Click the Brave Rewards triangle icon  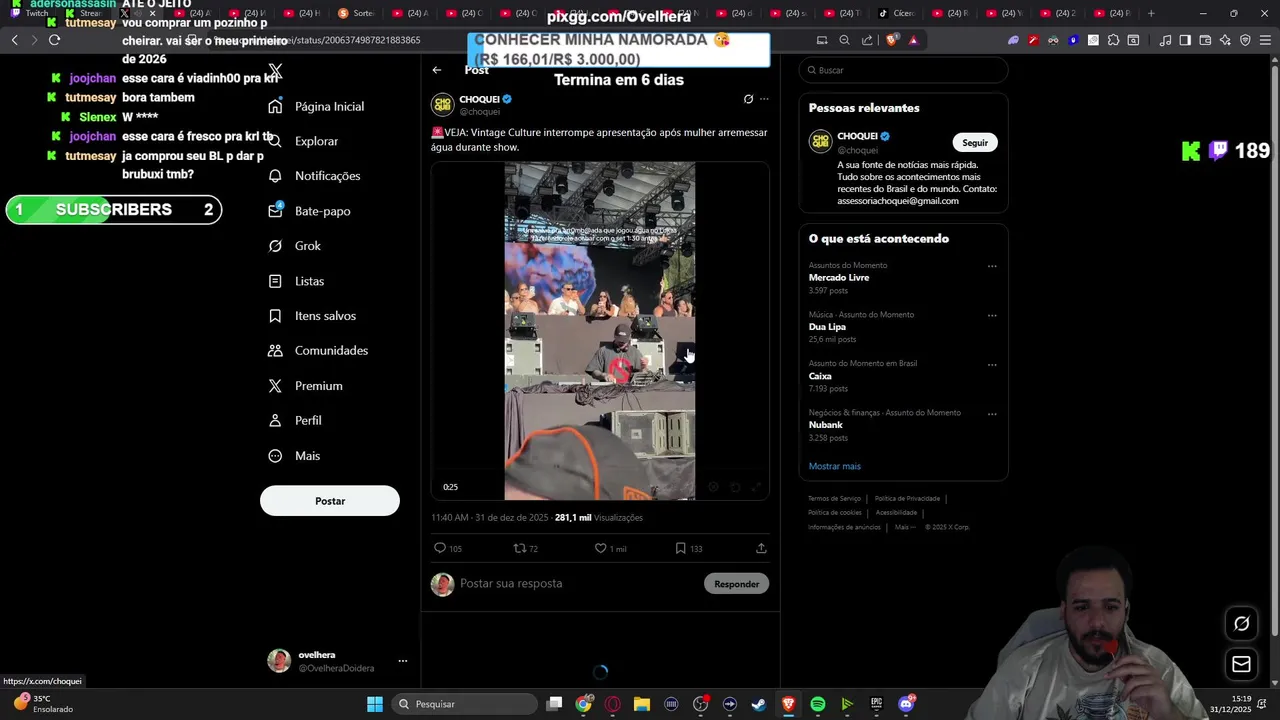pos(913,40)
